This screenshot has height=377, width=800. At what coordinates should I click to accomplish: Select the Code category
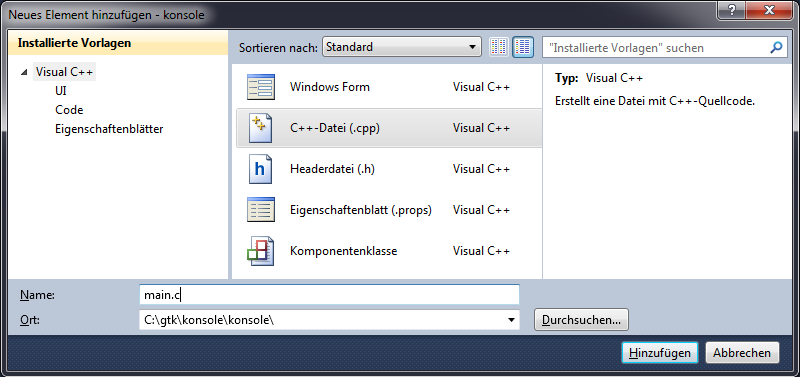[x=69, y=110]
